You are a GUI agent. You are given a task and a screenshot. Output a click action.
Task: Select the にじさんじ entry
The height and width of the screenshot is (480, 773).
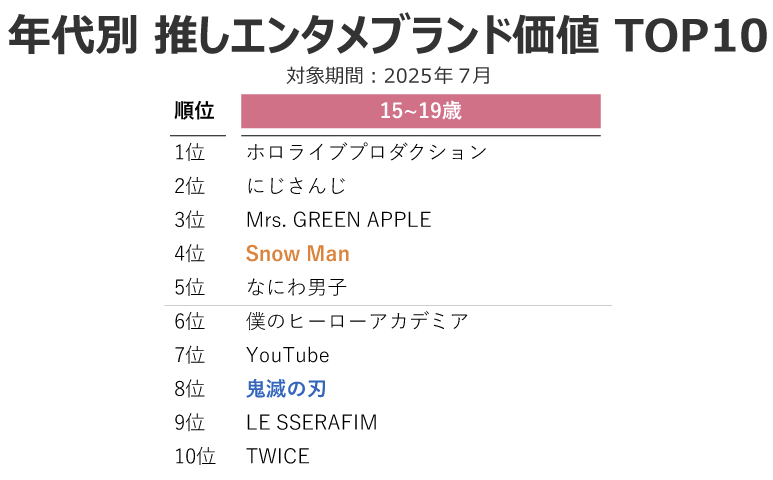[296, 186]
